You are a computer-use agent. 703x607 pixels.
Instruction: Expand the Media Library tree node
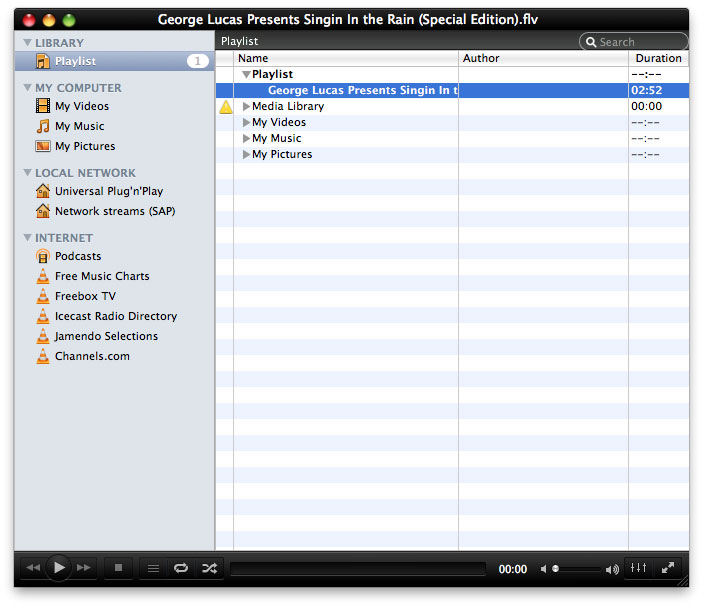246,106
